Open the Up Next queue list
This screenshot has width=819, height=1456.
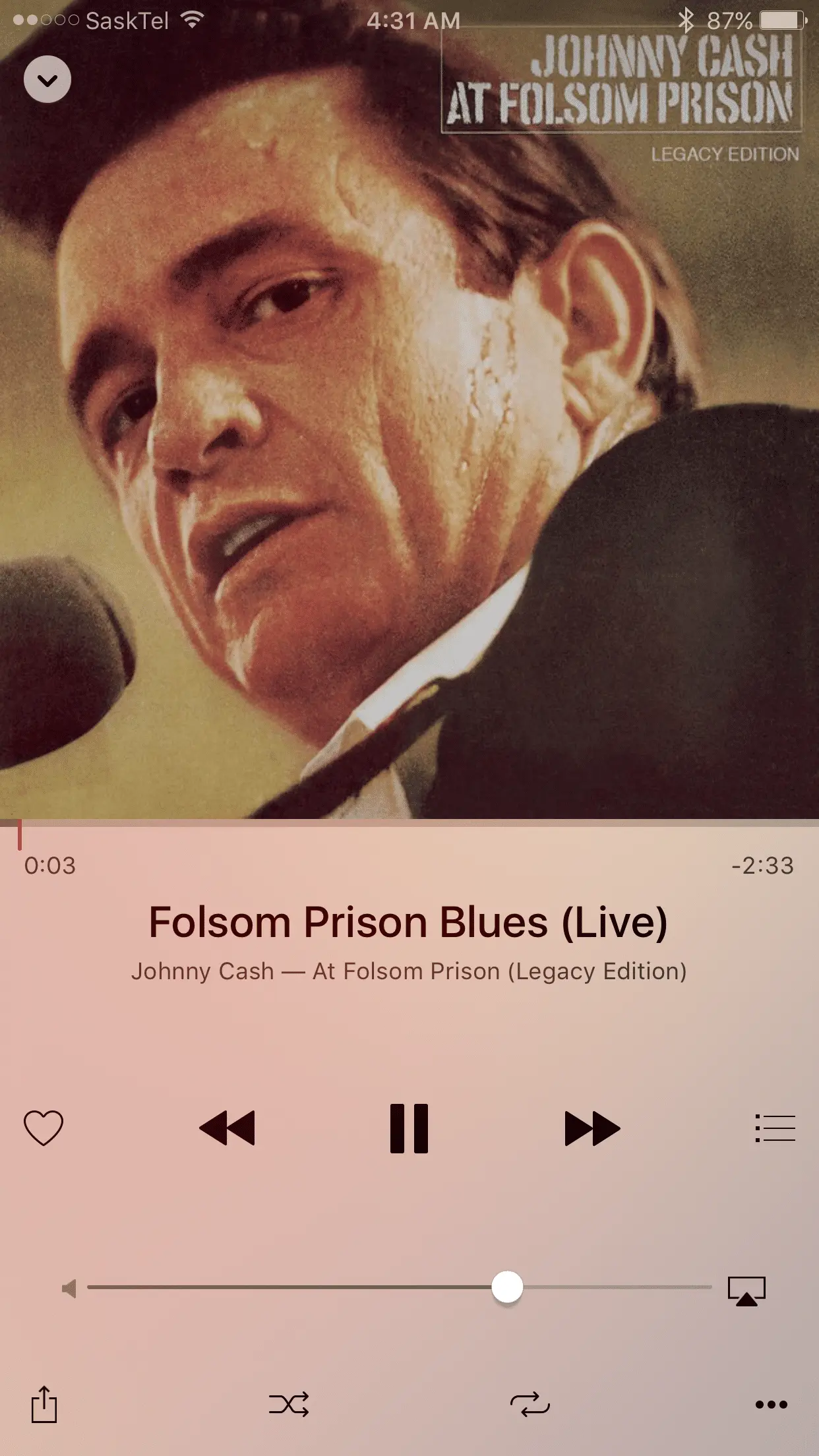[775, 1128]
